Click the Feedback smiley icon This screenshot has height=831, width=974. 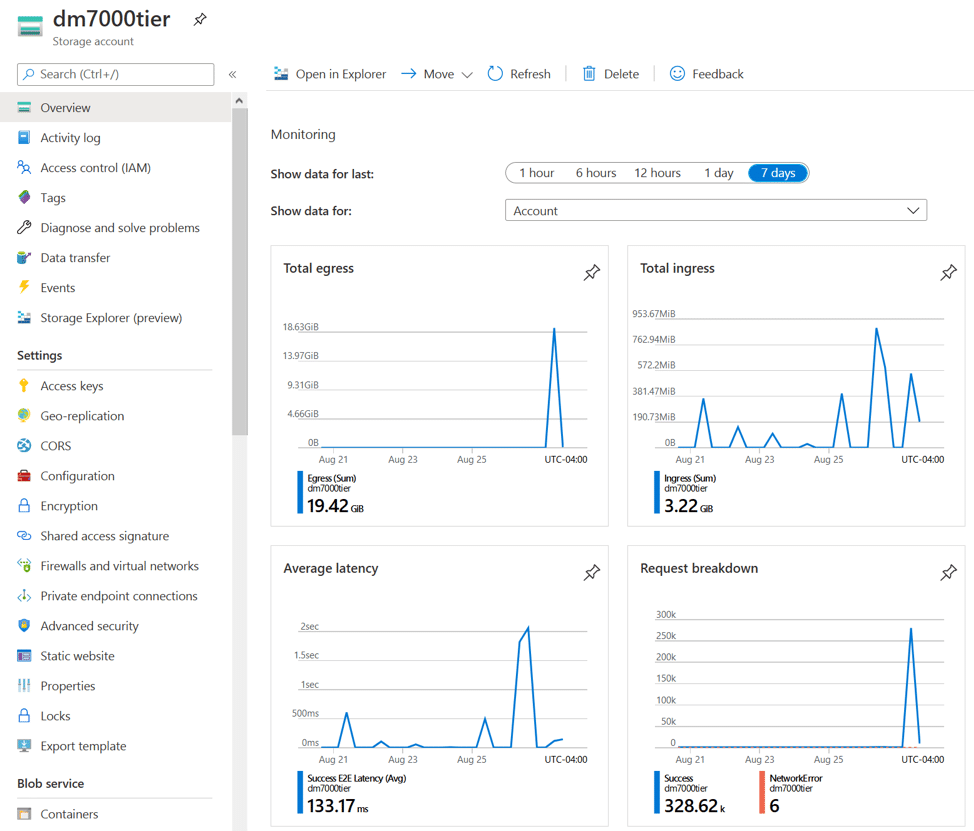point(677,74)
